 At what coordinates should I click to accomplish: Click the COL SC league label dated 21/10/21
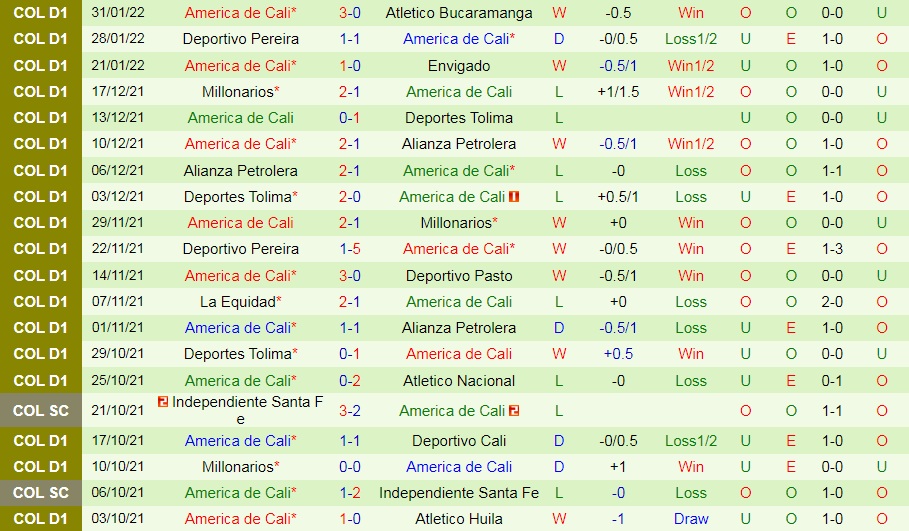pyautogui.click(x=41, y=410)
